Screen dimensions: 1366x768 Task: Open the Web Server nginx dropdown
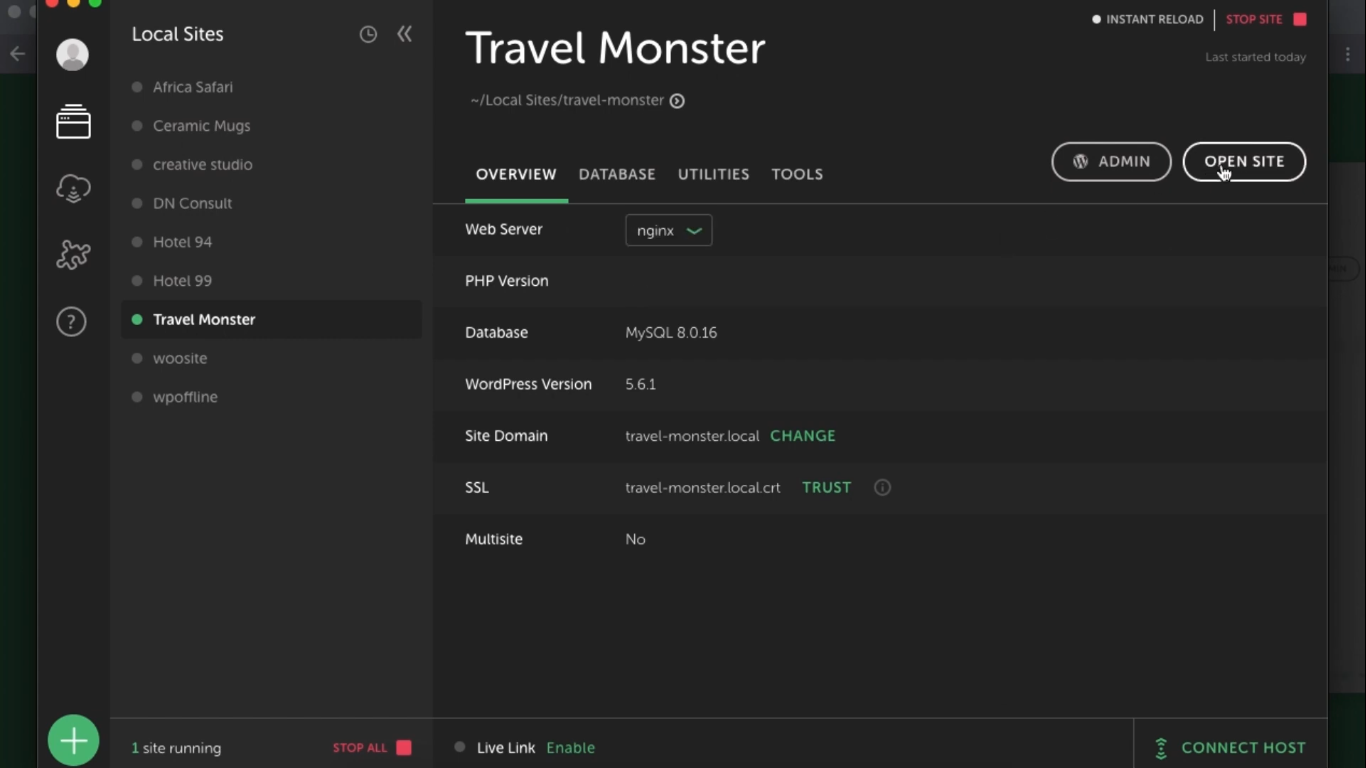click(668, 230)
